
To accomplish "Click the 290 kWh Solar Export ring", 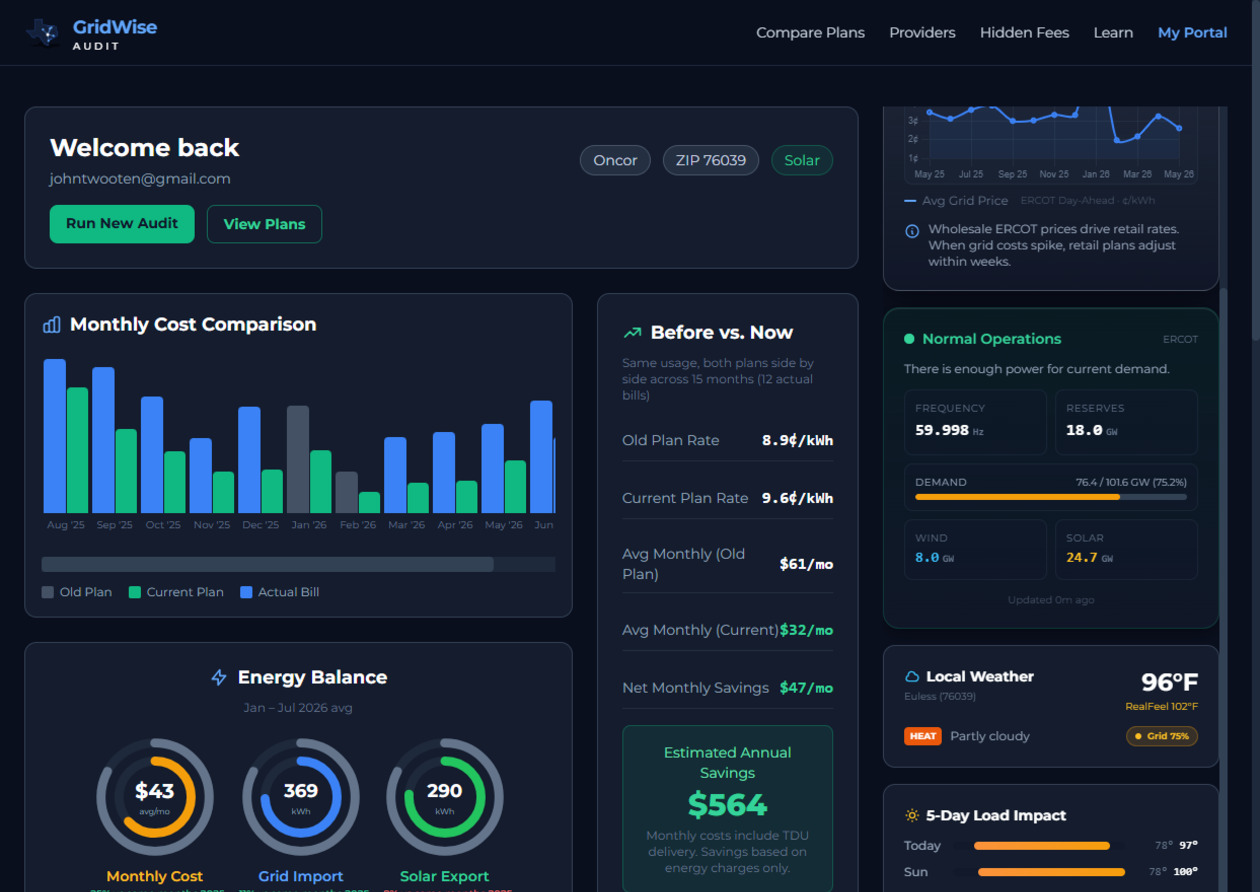I will [x=445, y=797].
